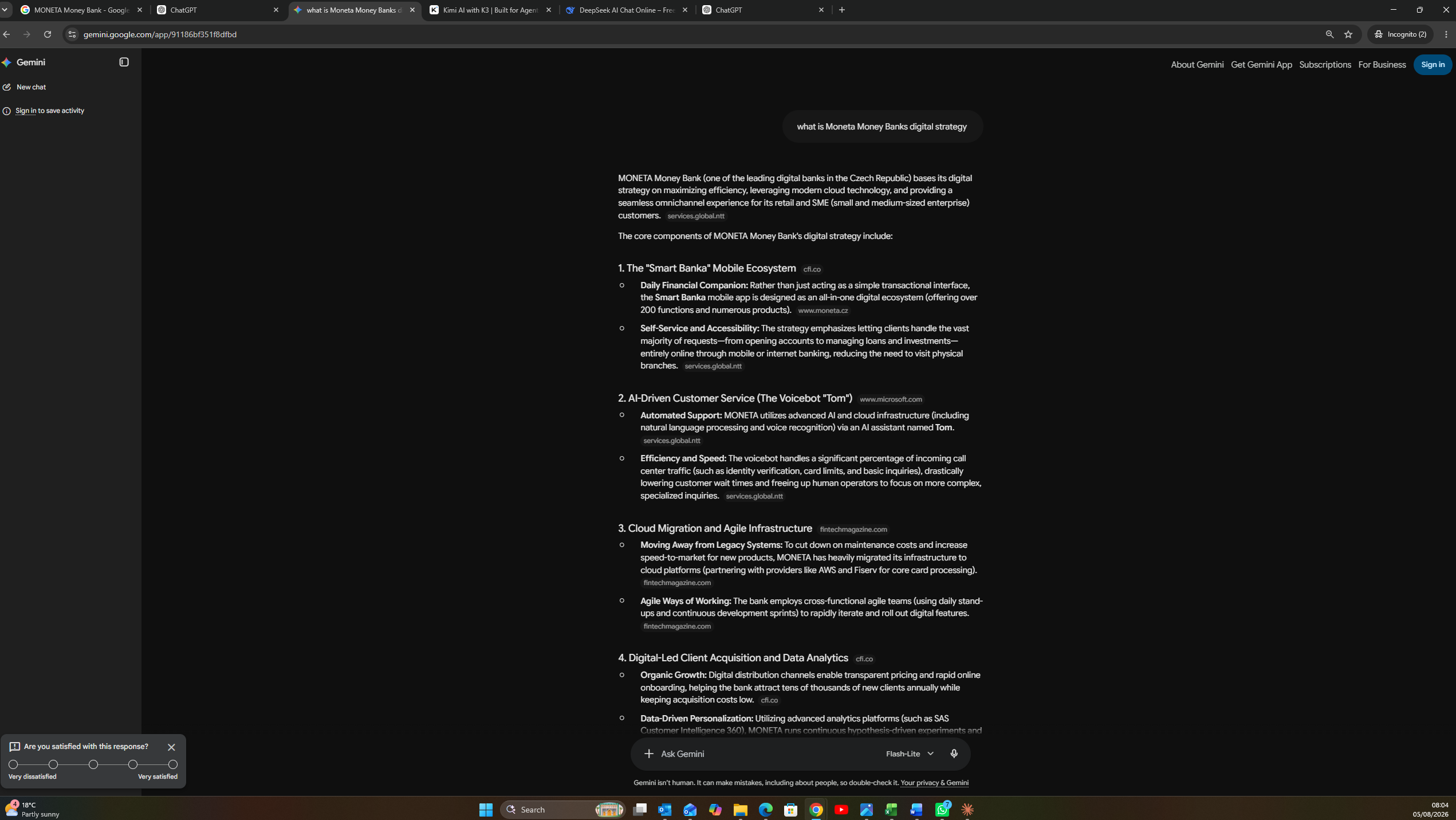The height and width of the screenshot is (820, 1456).
Task: Open cfi.co chip after 'keeping acquisition costs low'
Action: coord(769,700)
